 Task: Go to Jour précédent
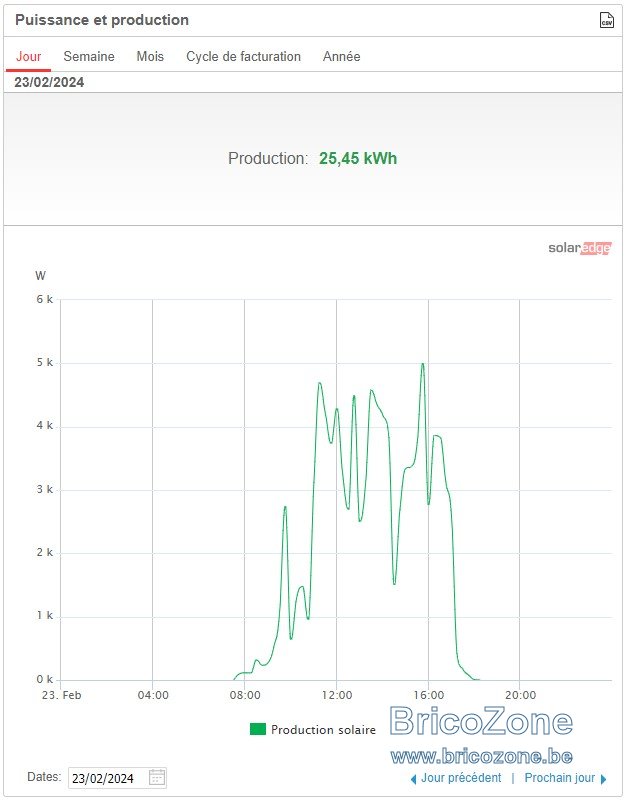[461, 778]
